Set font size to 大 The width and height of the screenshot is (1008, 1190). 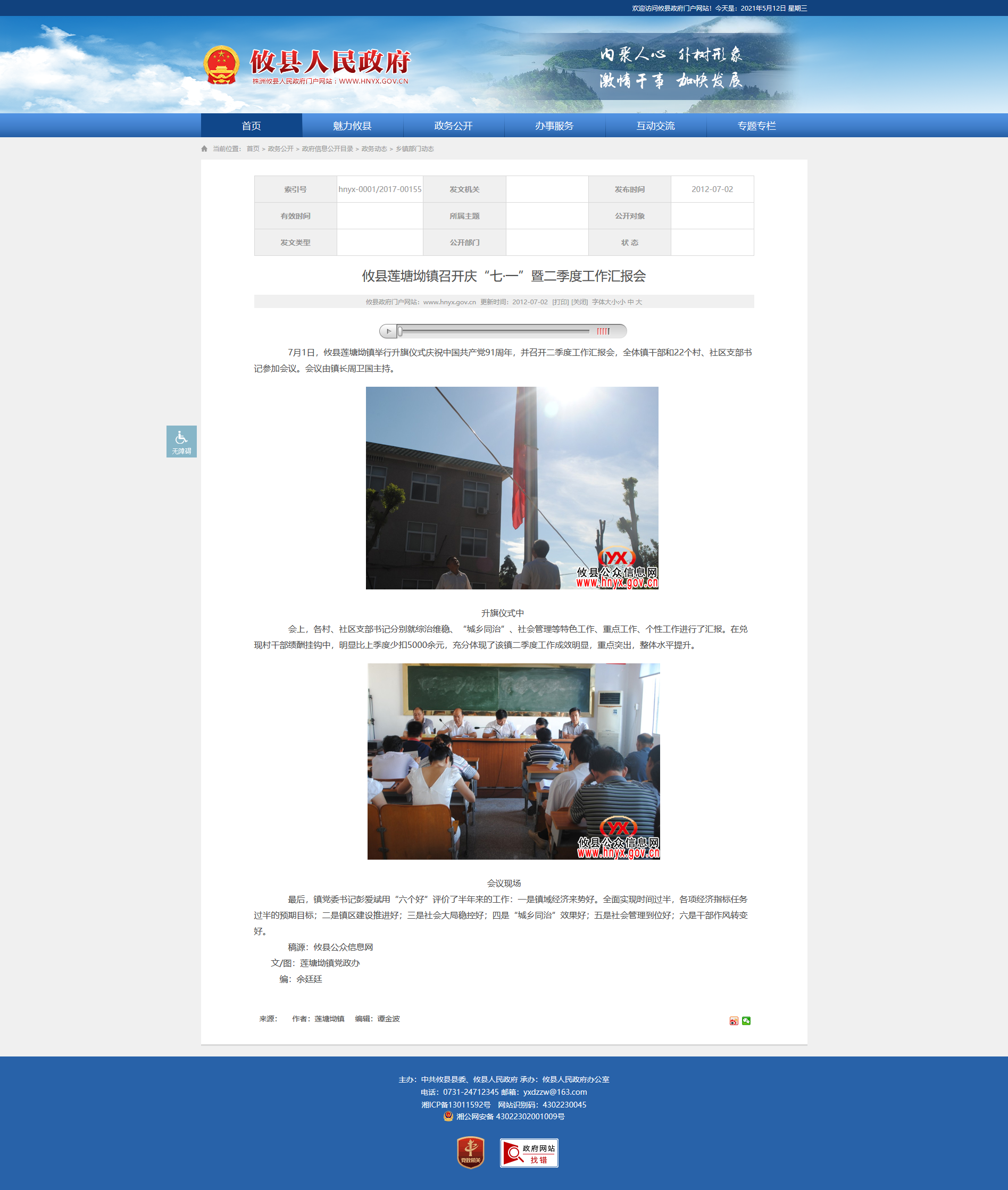(639, 302)
